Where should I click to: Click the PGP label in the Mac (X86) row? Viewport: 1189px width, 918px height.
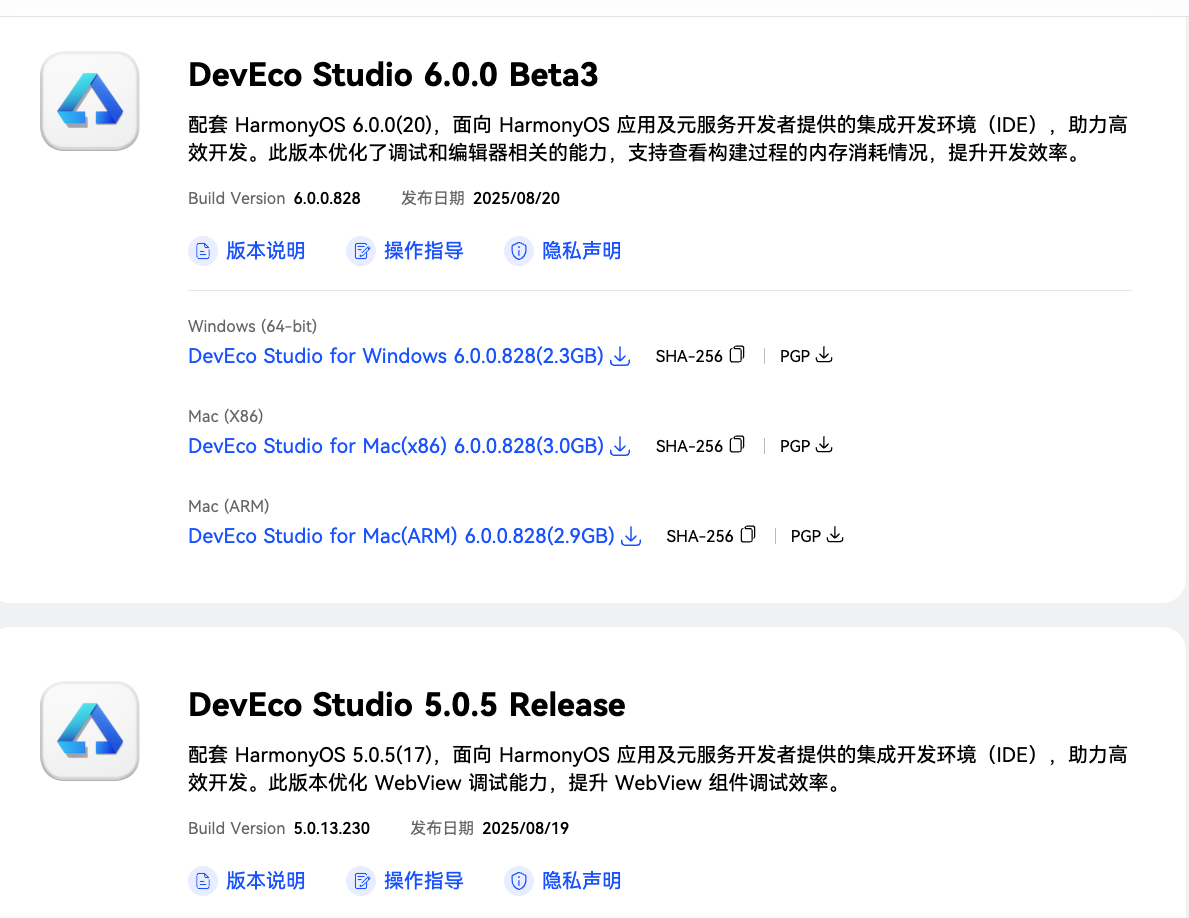coord(795,446)
